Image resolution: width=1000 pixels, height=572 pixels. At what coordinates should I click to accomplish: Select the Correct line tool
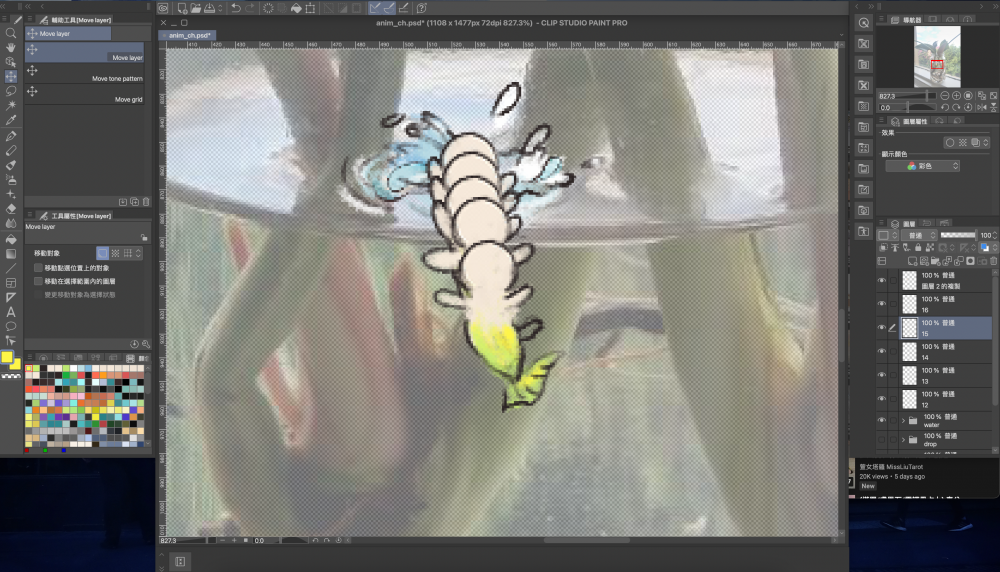pos(11,341)
